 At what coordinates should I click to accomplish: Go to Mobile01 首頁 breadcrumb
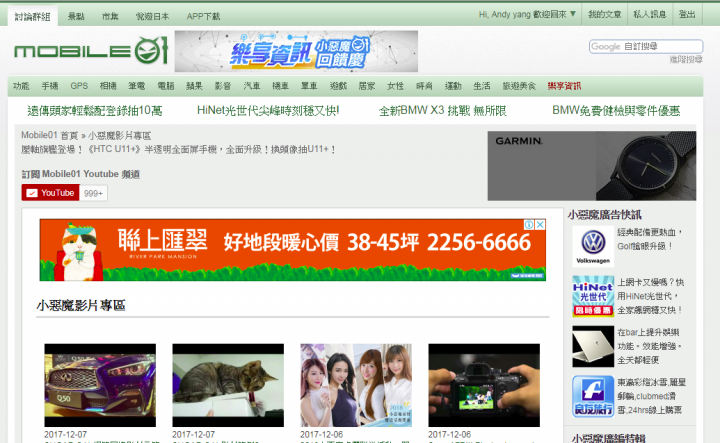click(50, 135)
